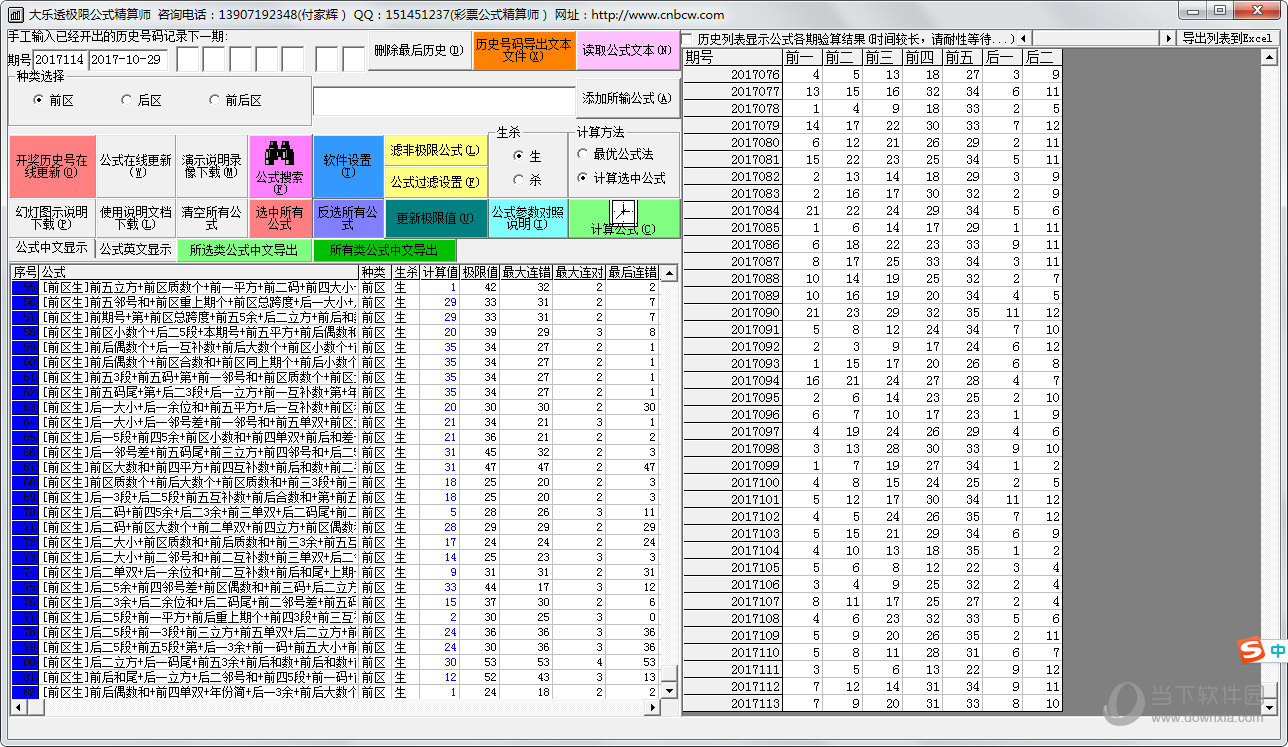
Task: Select formula row starting 后二立方+后一码尾
Action: coord(335,663)
